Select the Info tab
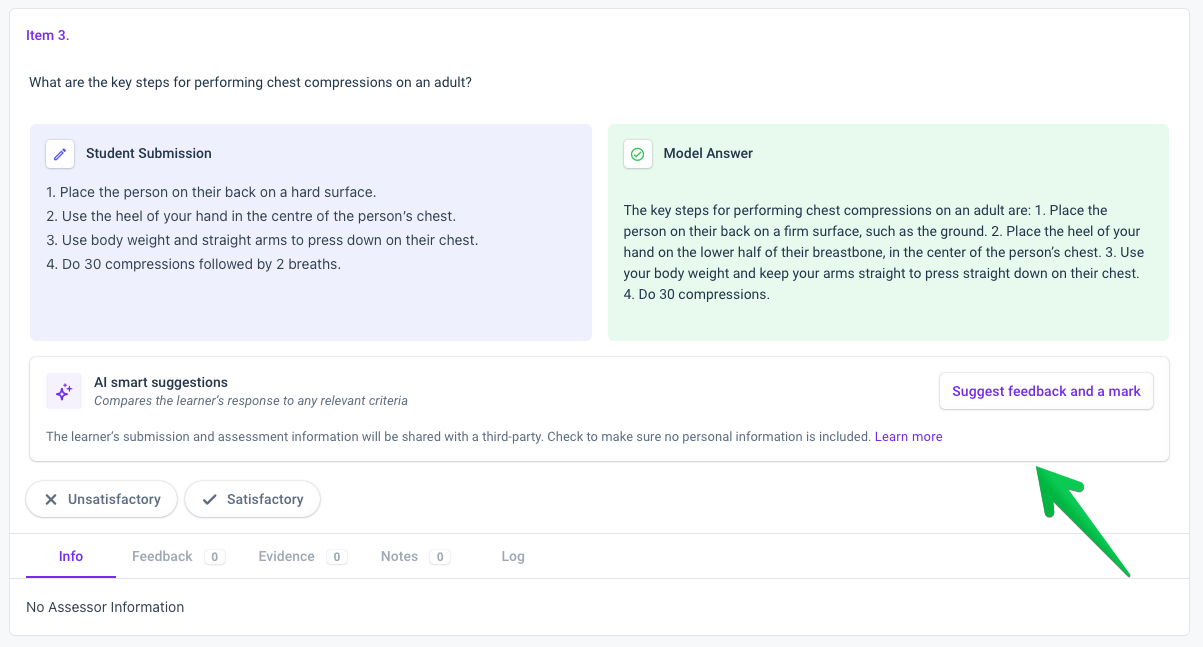The height and width of the screenshot is (647, 1203). [71, 556]
